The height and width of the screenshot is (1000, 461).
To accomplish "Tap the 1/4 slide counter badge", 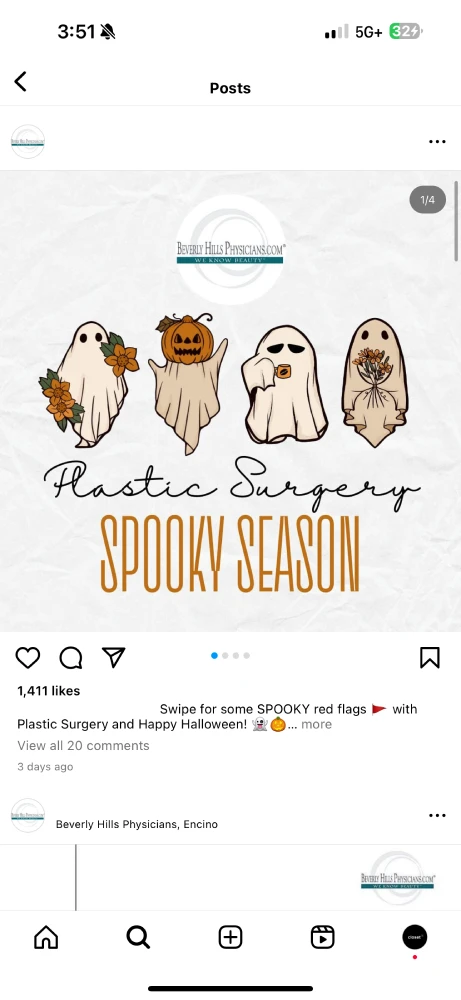I will click(x=427, y=200).
